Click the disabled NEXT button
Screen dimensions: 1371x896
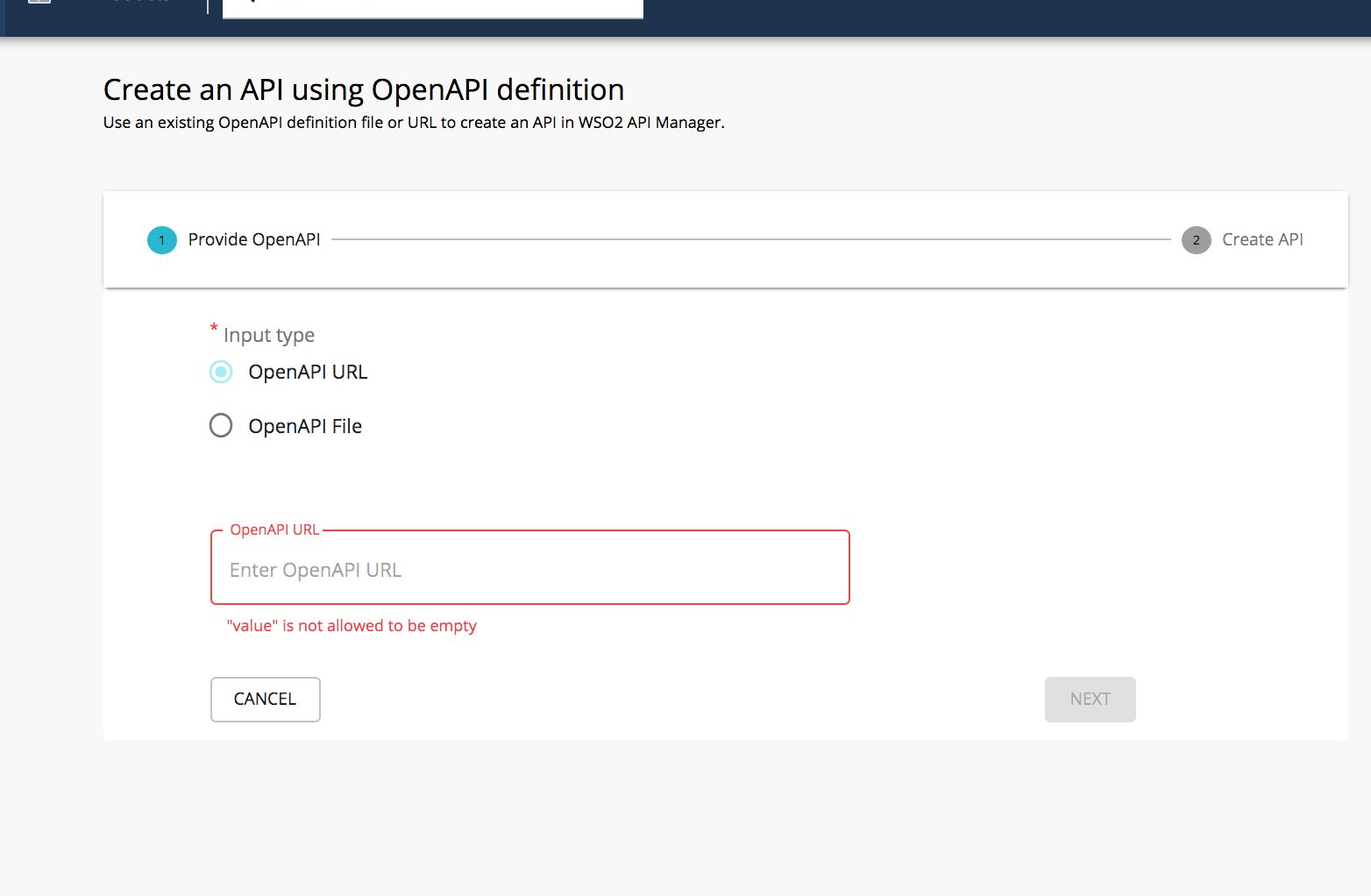point(1090,699)
